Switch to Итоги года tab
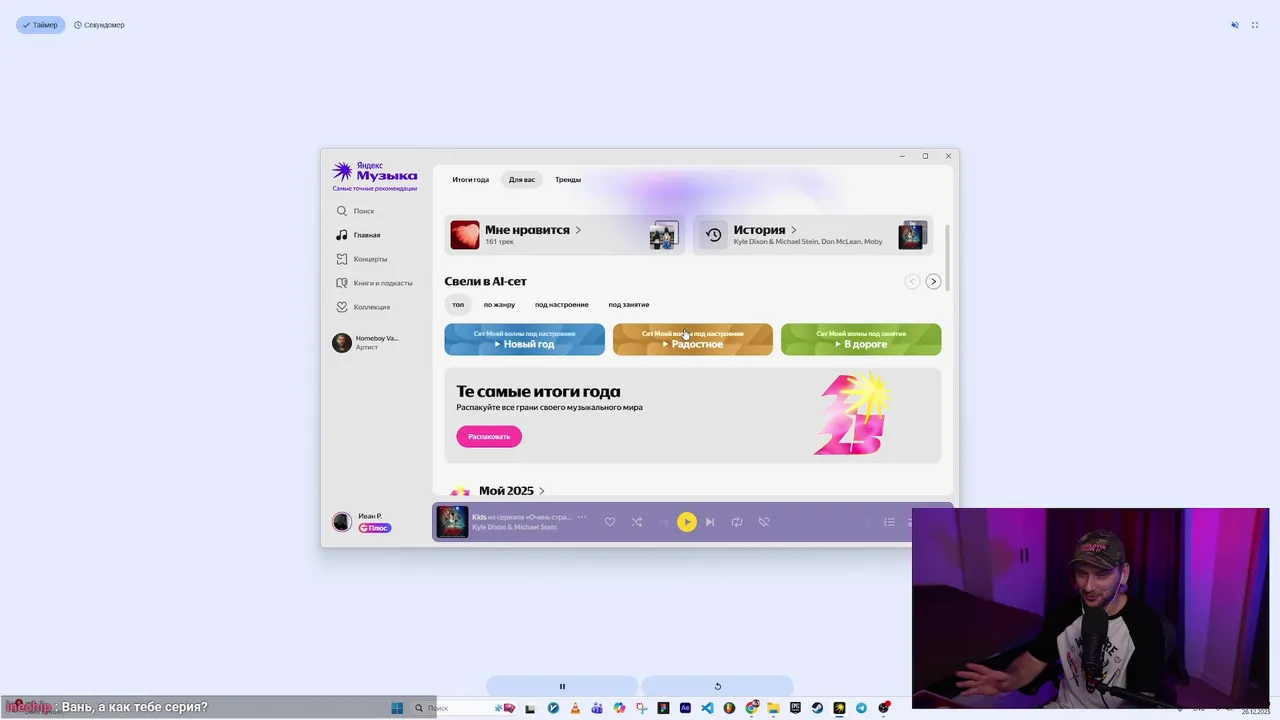1280x720 pixels. (470, 180)
